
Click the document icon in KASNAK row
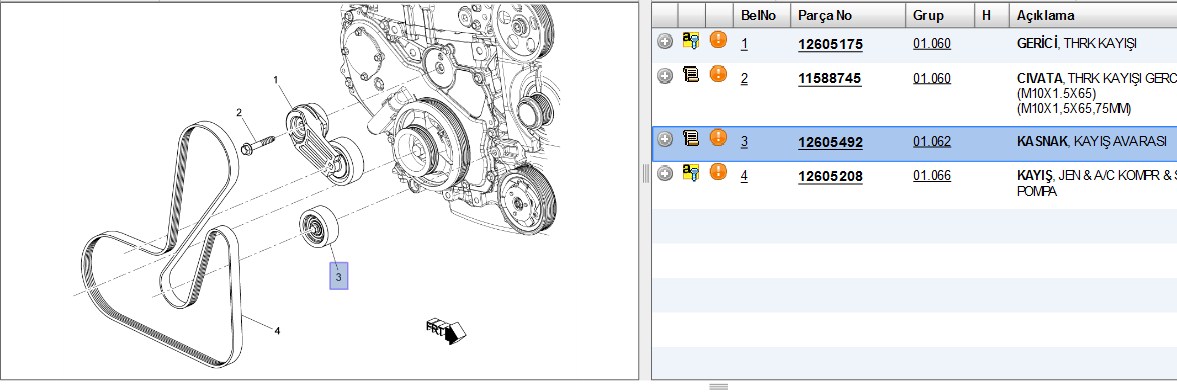tap(691, 137)
